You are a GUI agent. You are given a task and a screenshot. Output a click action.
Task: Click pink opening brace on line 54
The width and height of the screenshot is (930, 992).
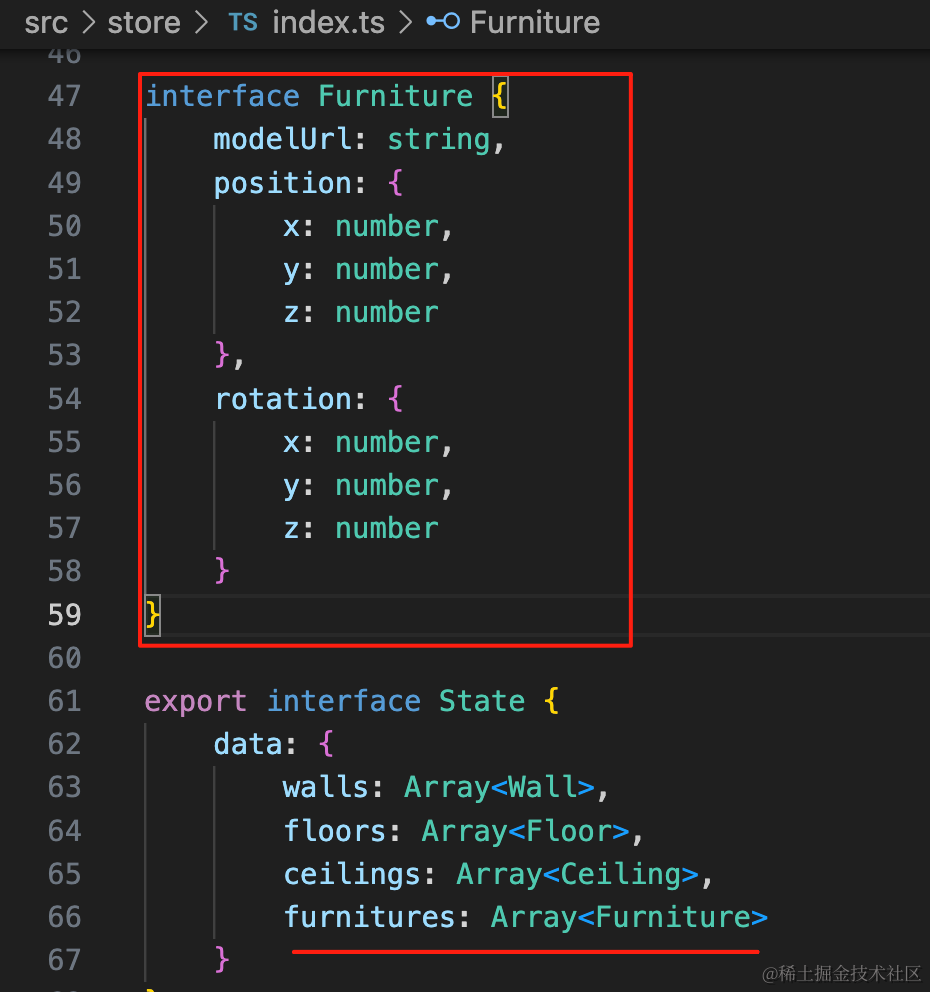(x=395, y=399)
